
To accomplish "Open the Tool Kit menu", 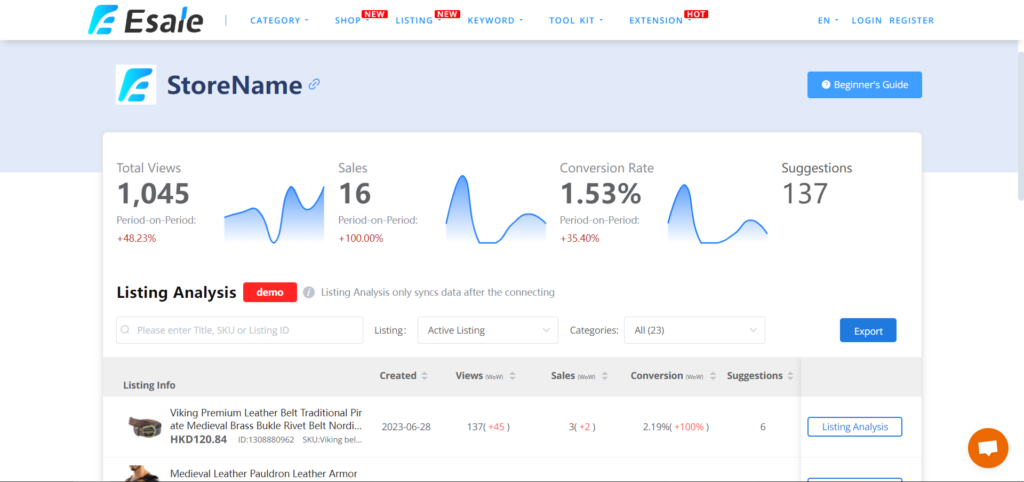I will click(x=576, y=20).
